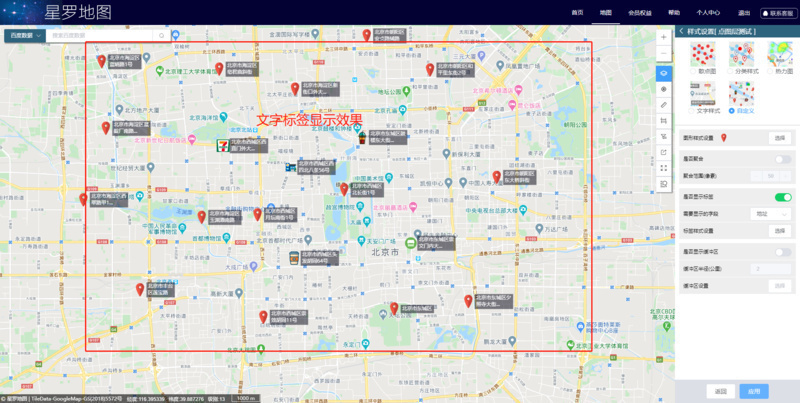
Task: Click the 返回 button
Action: click(720, 391)
